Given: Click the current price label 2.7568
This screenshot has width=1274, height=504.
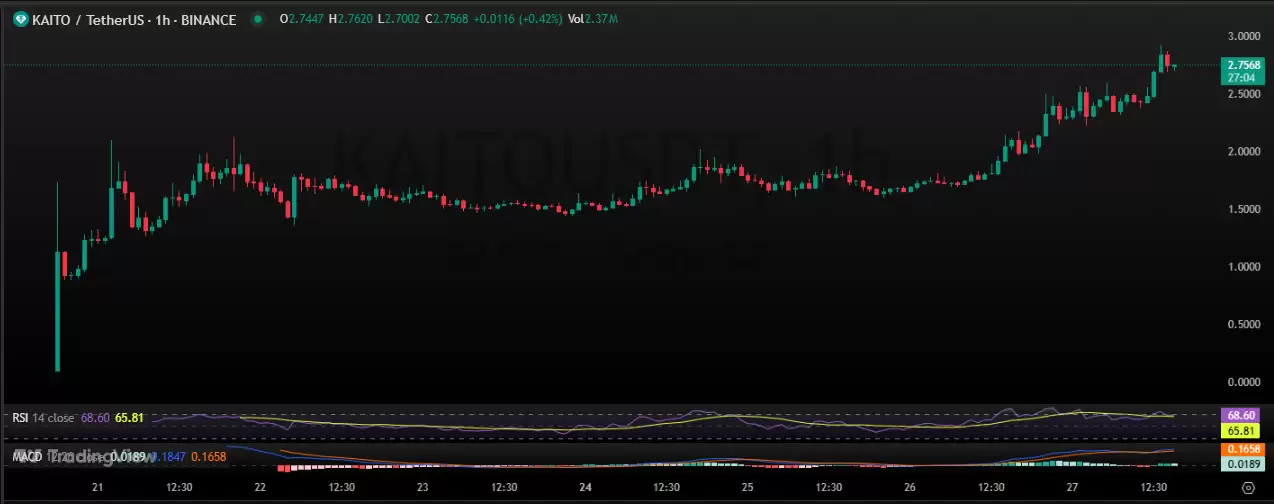Looking at the screenshot, I should click(x=1245, y=65).
